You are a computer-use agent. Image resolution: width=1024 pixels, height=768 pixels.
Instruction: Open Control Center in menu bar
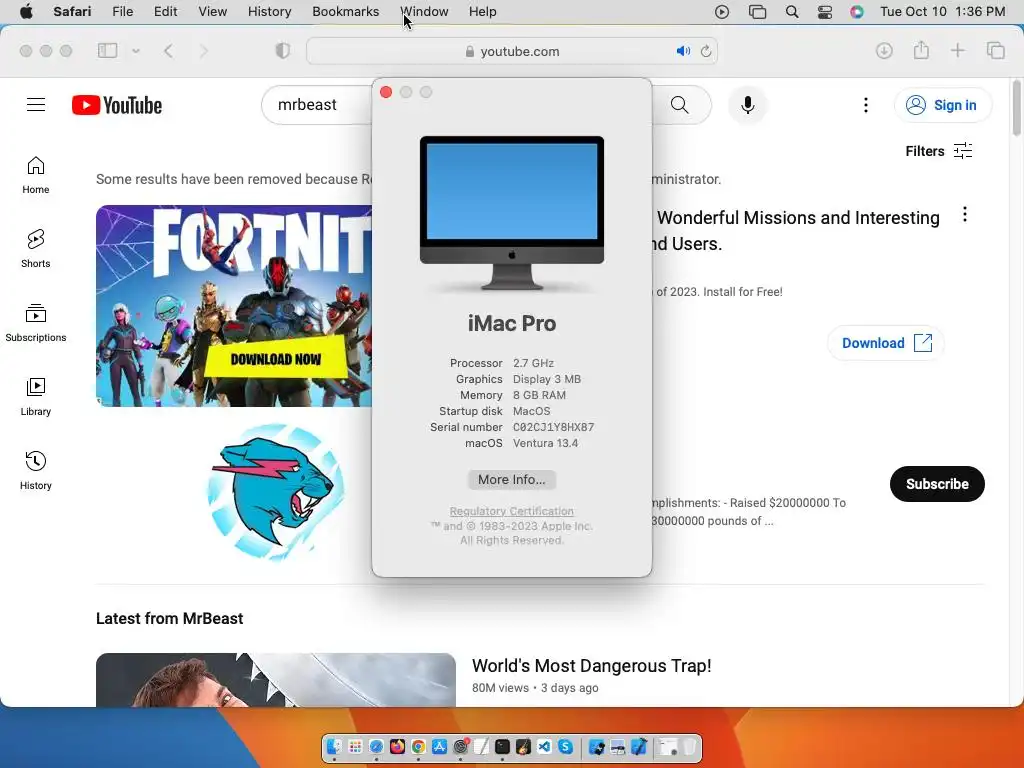825,12
